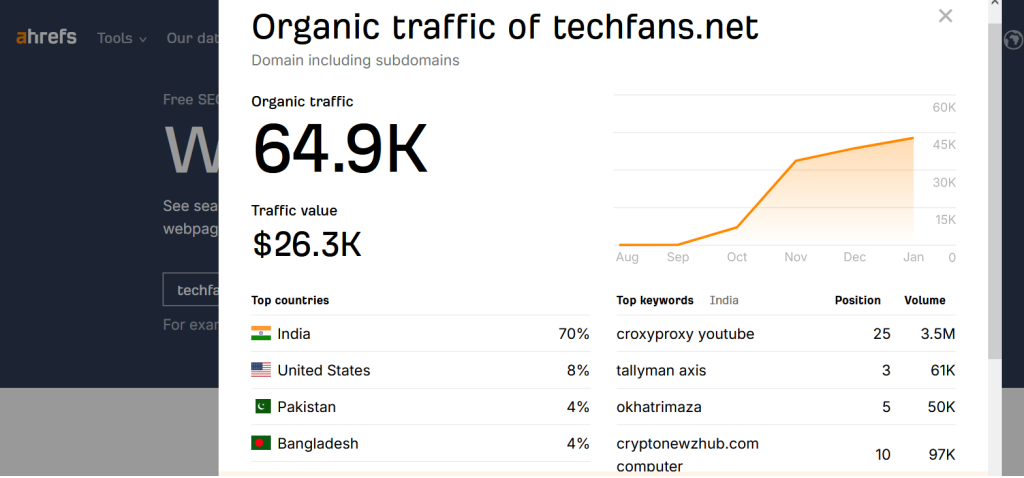1024x478 pixels.
Task: Click the Jan point on traffic chart
Action: (x=913, y=138)
